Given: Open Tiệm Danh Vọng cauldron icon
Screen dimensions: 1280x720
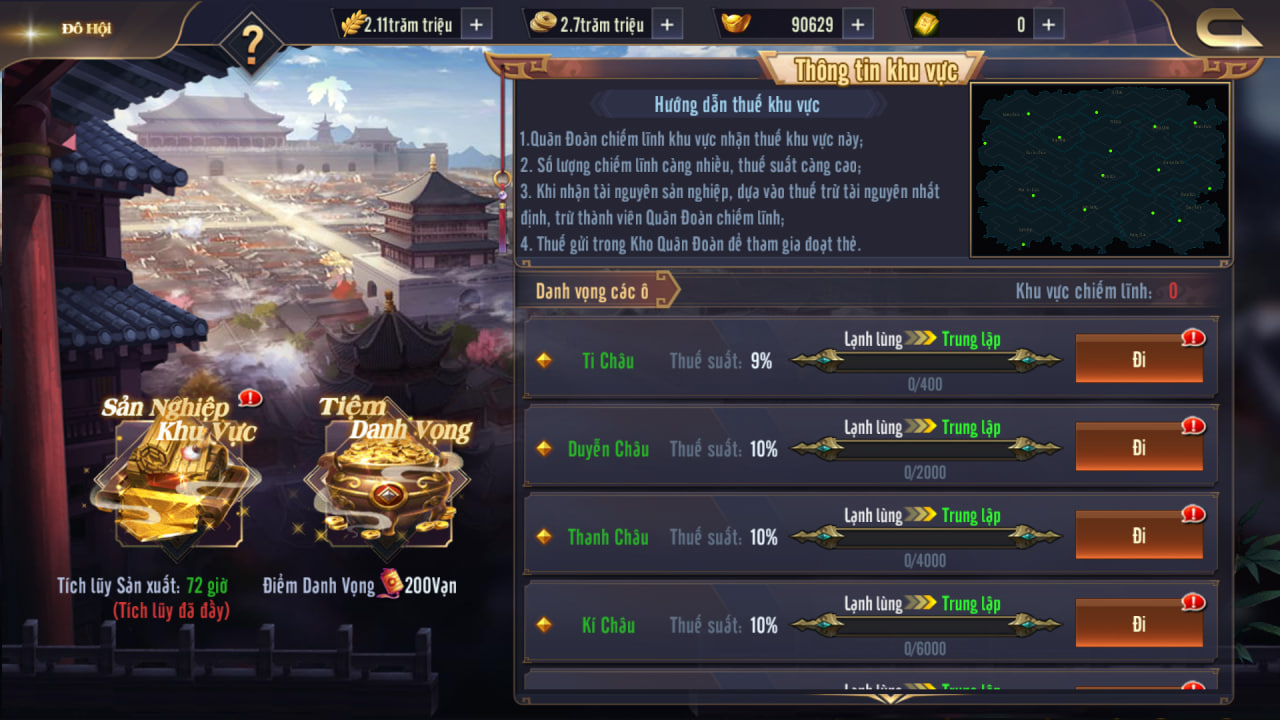Looking at the screenshot, I should click(387, 476).
